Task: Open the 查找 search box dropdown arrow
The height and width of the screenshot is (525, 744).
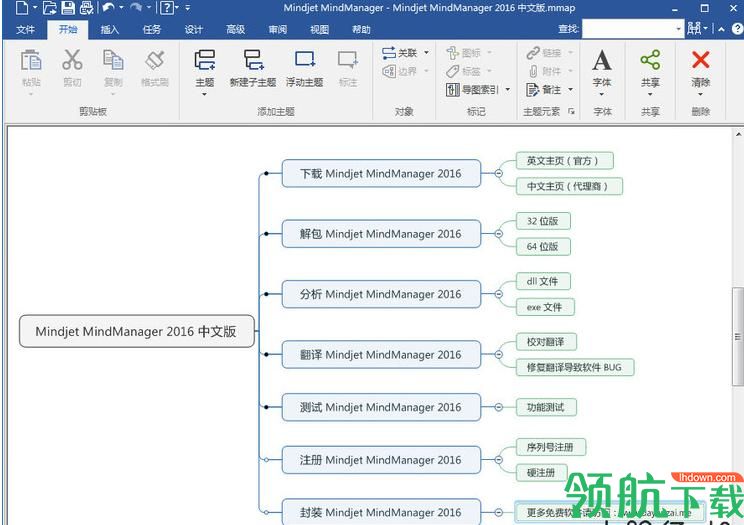Action: coord(679,29)
